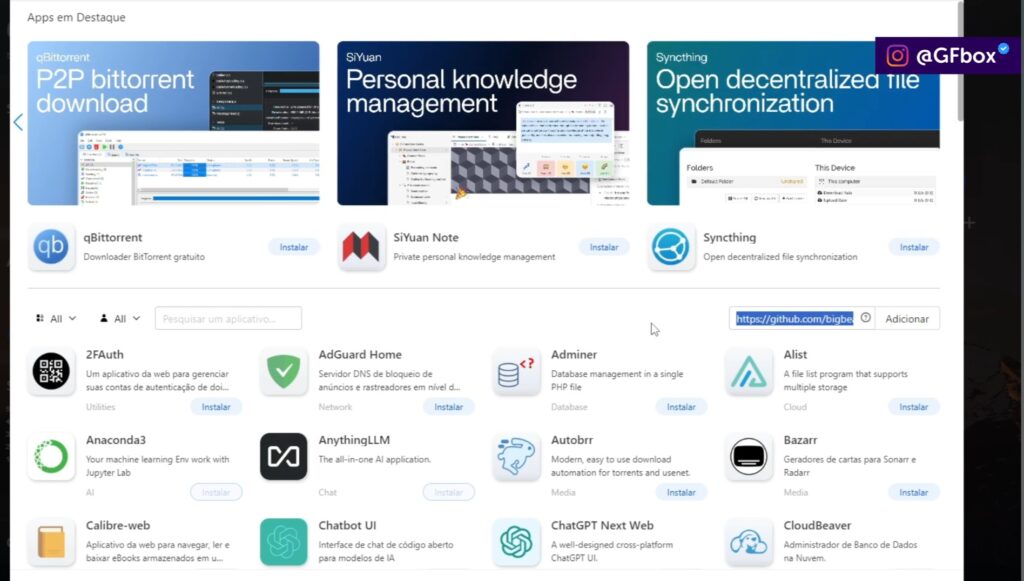
Task: Focus the Pesquisar um aplicativo search box
Action: (x=228, y=319)
